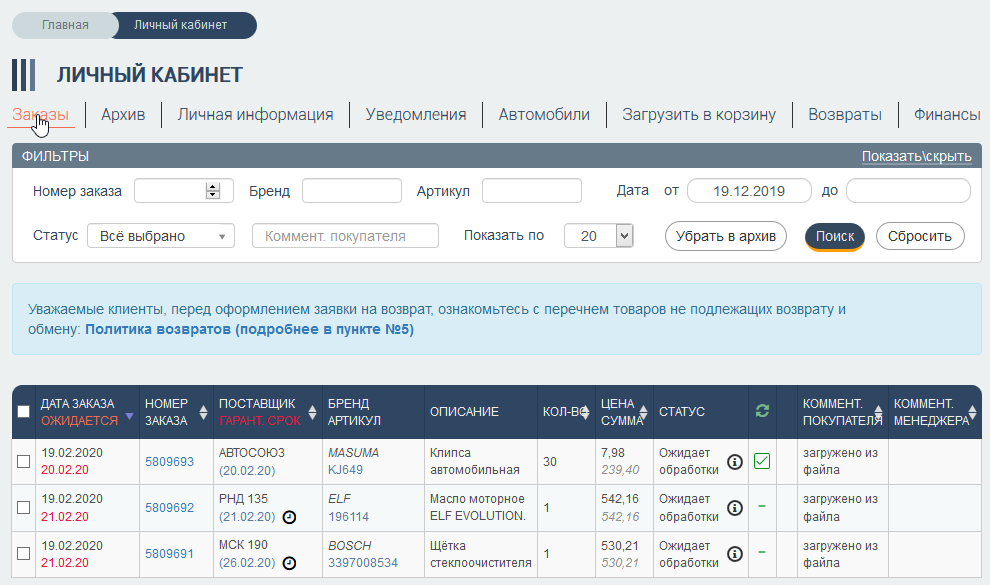Select the checkbox for order 5809691
The image size is (990, 585).
pos(23,553)
